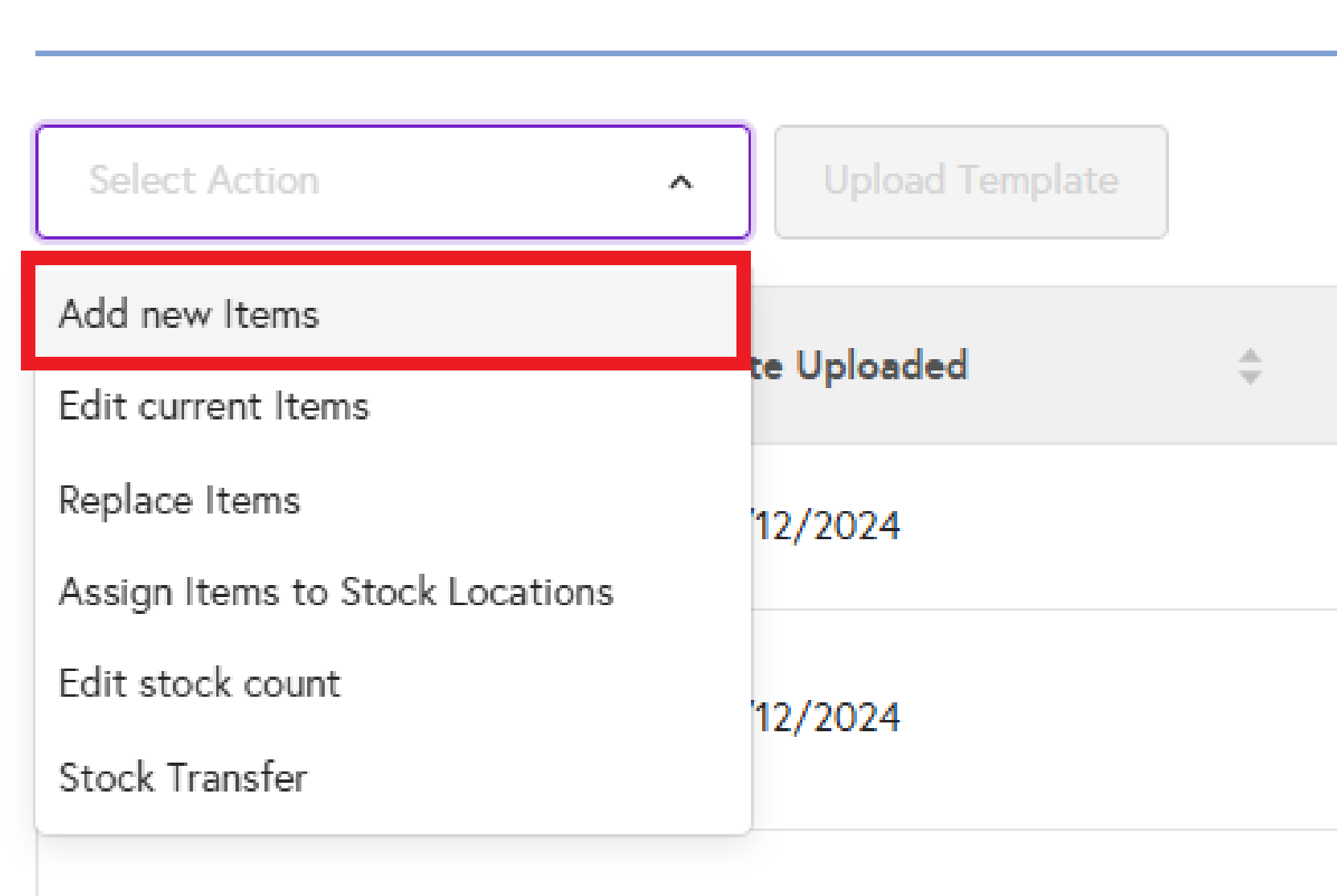Screen dimensions: 1337x896
Task: Collapse the Select Action dropdown chevron
Action: coord(680,182)
